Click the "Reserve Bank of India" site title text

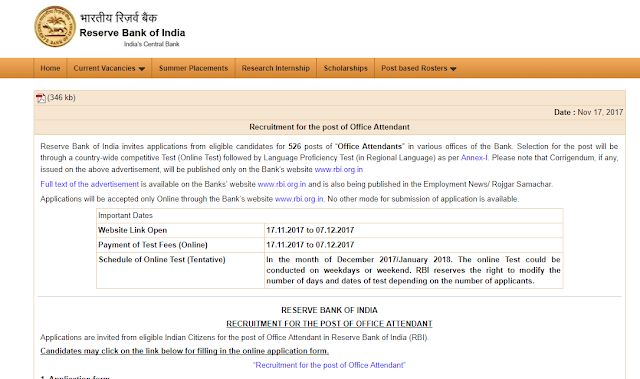[132, 33]
